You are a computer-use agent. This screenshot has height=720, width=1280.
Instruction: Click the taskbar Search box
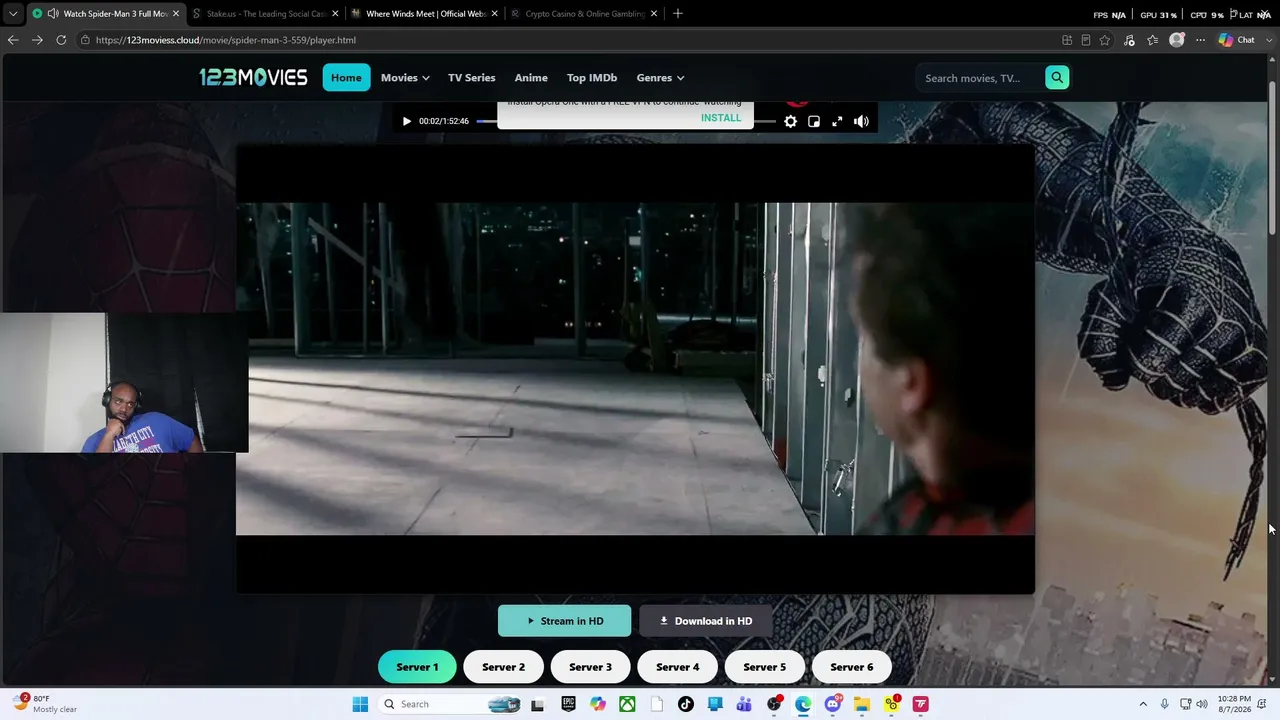click(451, 704)
